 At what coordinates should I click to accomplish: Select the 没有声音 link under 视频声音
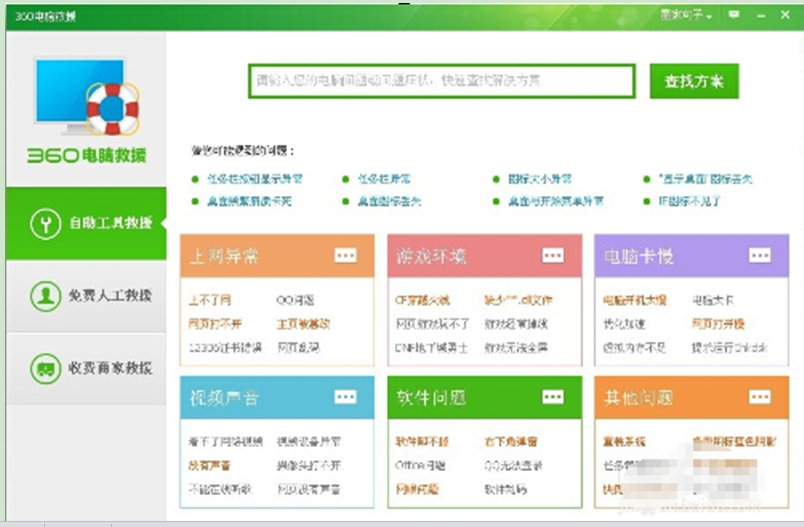209,465
